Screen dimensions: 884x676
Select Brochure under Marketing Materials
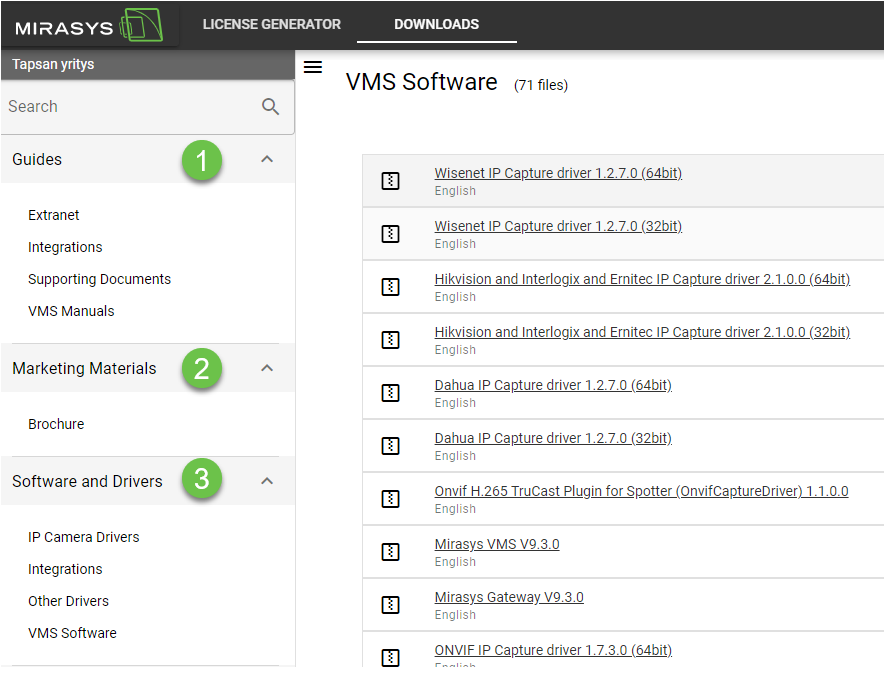pos(56,424)
